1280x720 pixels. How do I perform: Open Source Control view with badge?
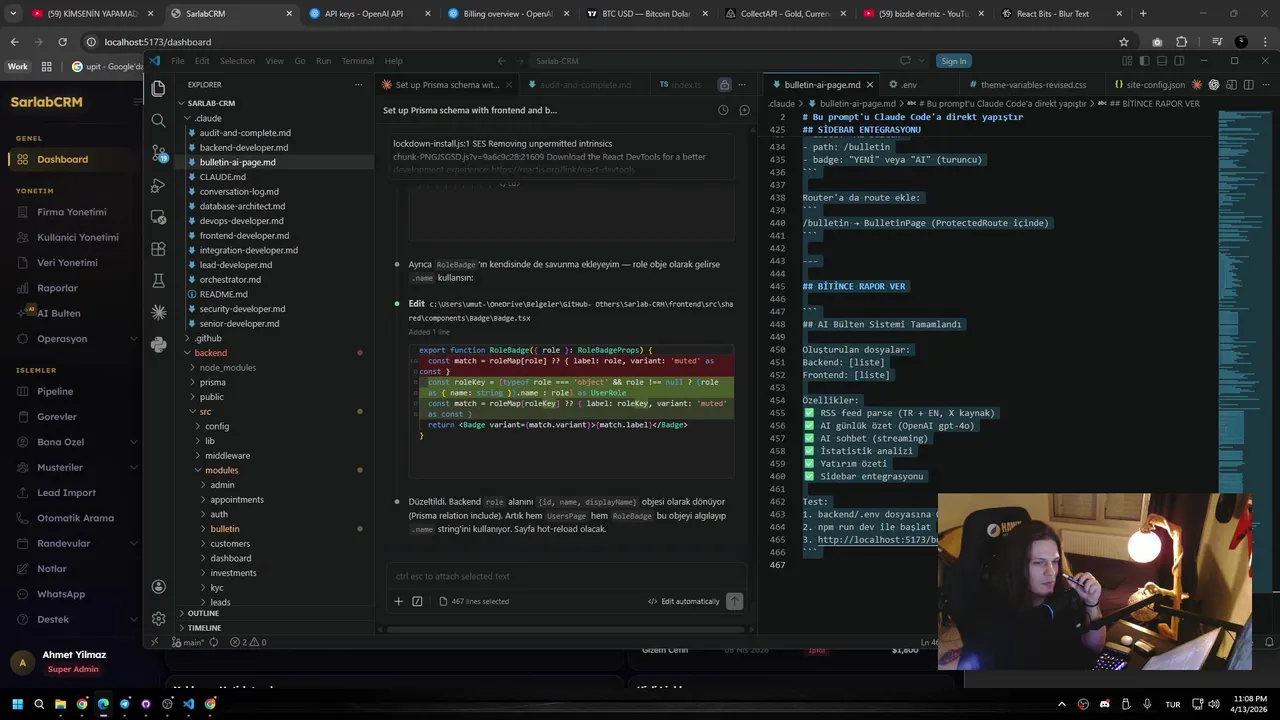point(159,153)
